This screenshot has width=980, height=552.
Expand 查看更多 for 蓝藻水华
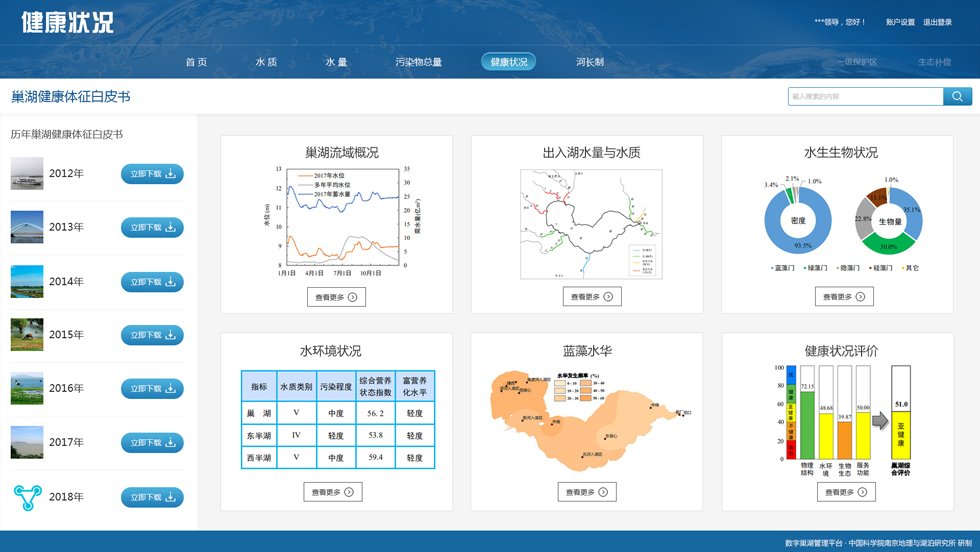(x=587, y=492)
